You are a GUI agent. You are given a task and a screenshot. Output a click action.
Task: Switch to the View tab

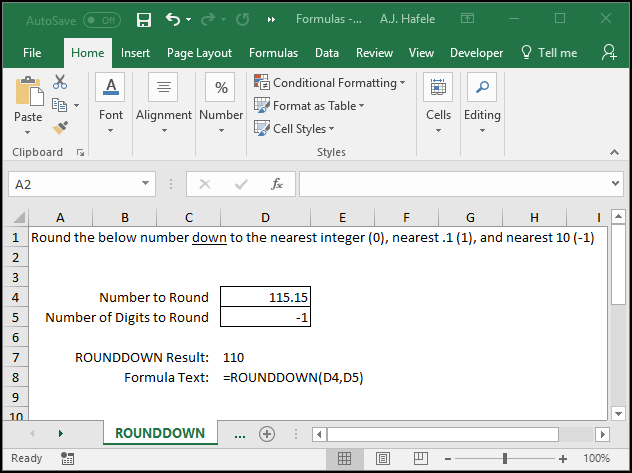[421, 53]
